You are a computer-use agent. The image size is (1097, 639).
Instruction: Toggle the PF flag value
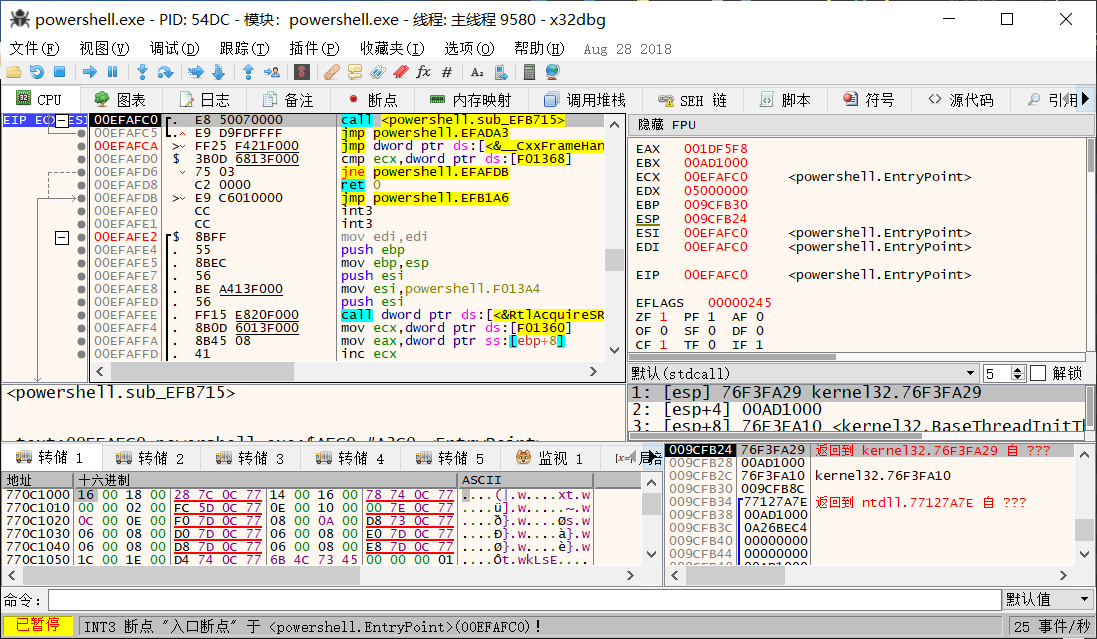(712, 317)
